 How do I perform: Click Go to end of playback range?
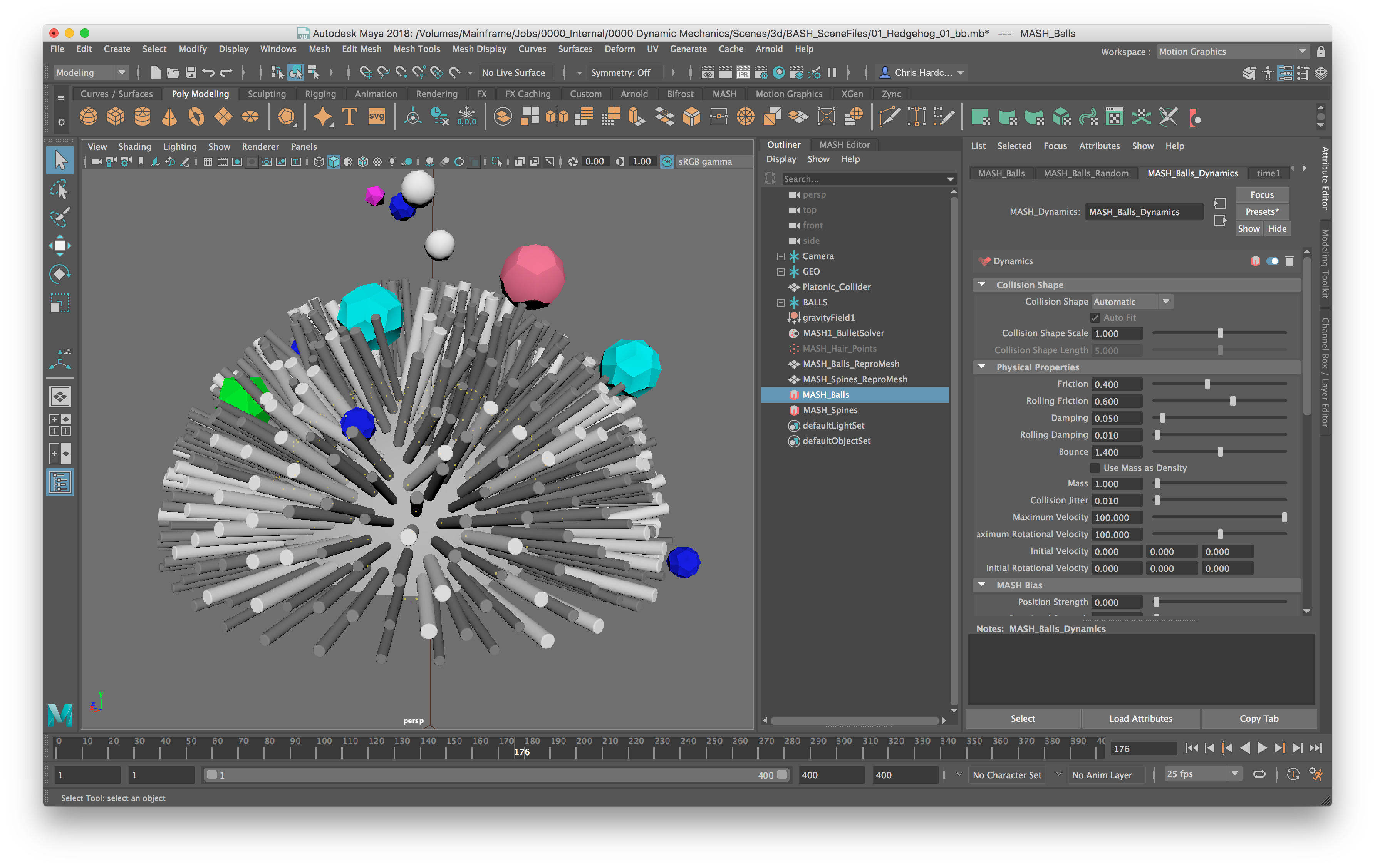point(1315,748)
